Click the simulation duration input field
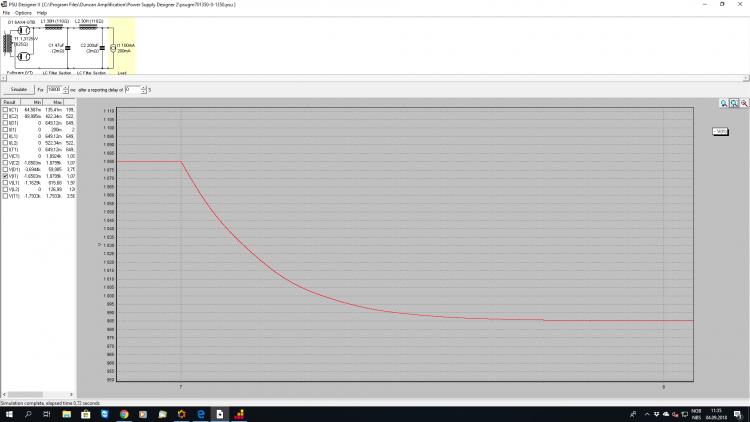This screenshot has width=750, height=422. coord(54,89)
